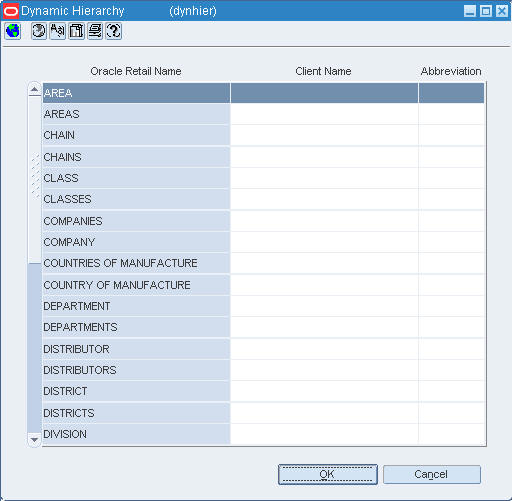Click the scrollbar down arrow
The width and height of the screenshot is (512, 501).
click(x=34, y=439)
